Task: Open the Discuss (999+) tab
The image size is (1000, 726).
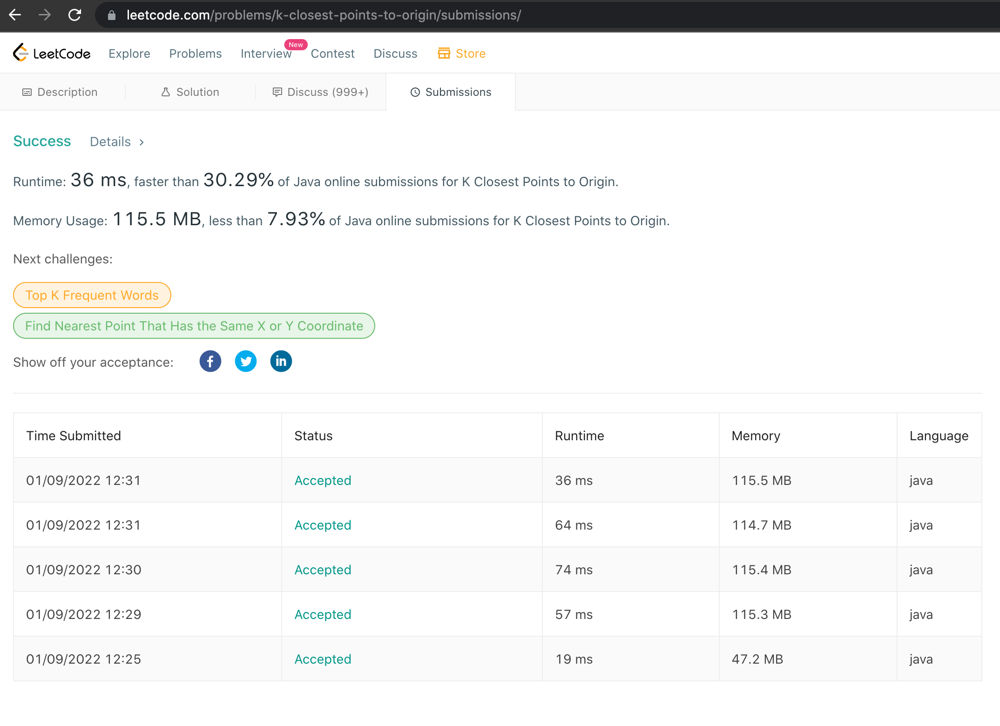Action: coord(320,92)
